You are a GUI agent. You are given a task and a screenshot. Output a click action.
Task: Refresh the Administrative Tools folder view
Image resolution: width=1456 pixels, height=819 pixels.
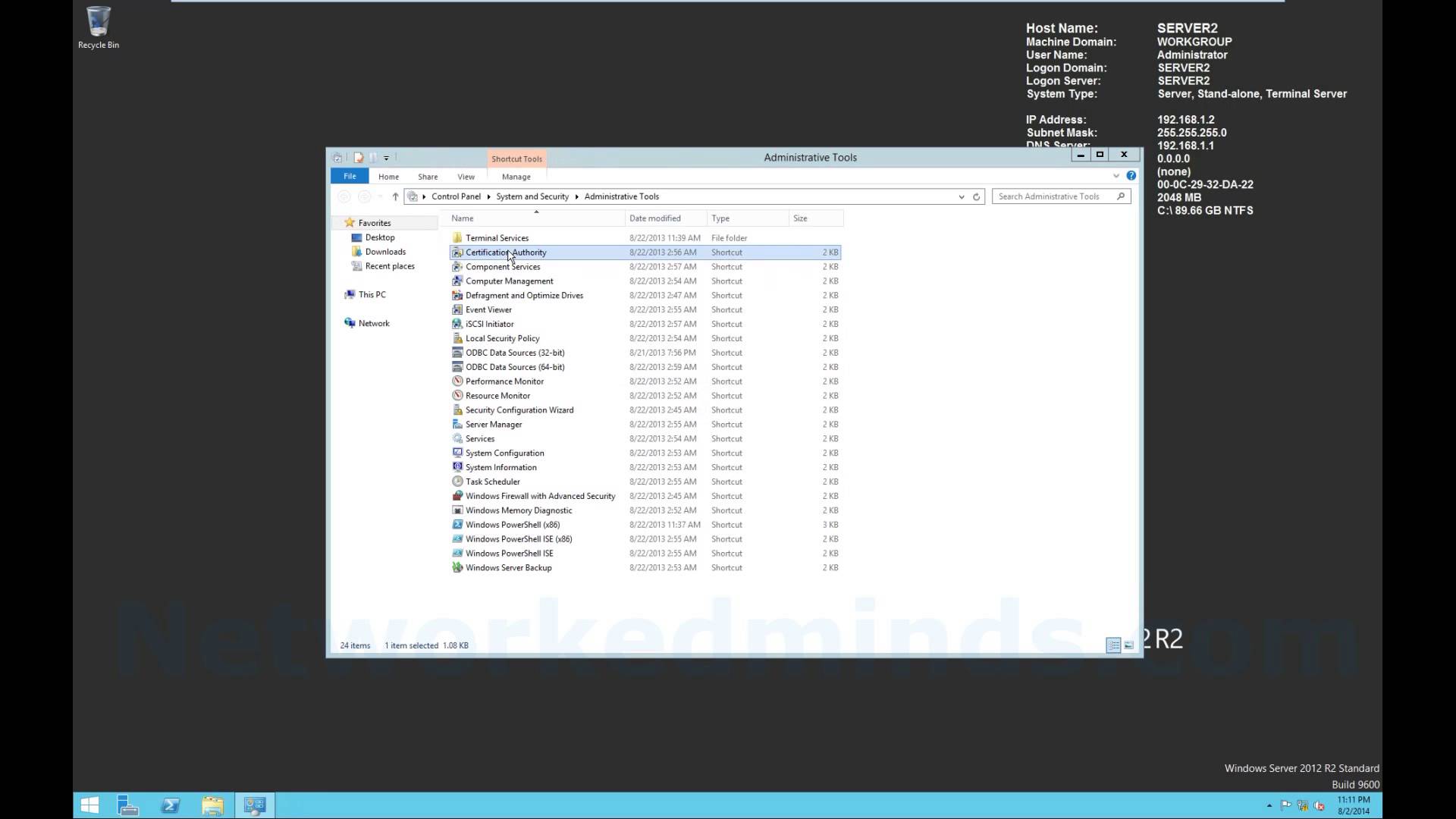click(977, 196)
